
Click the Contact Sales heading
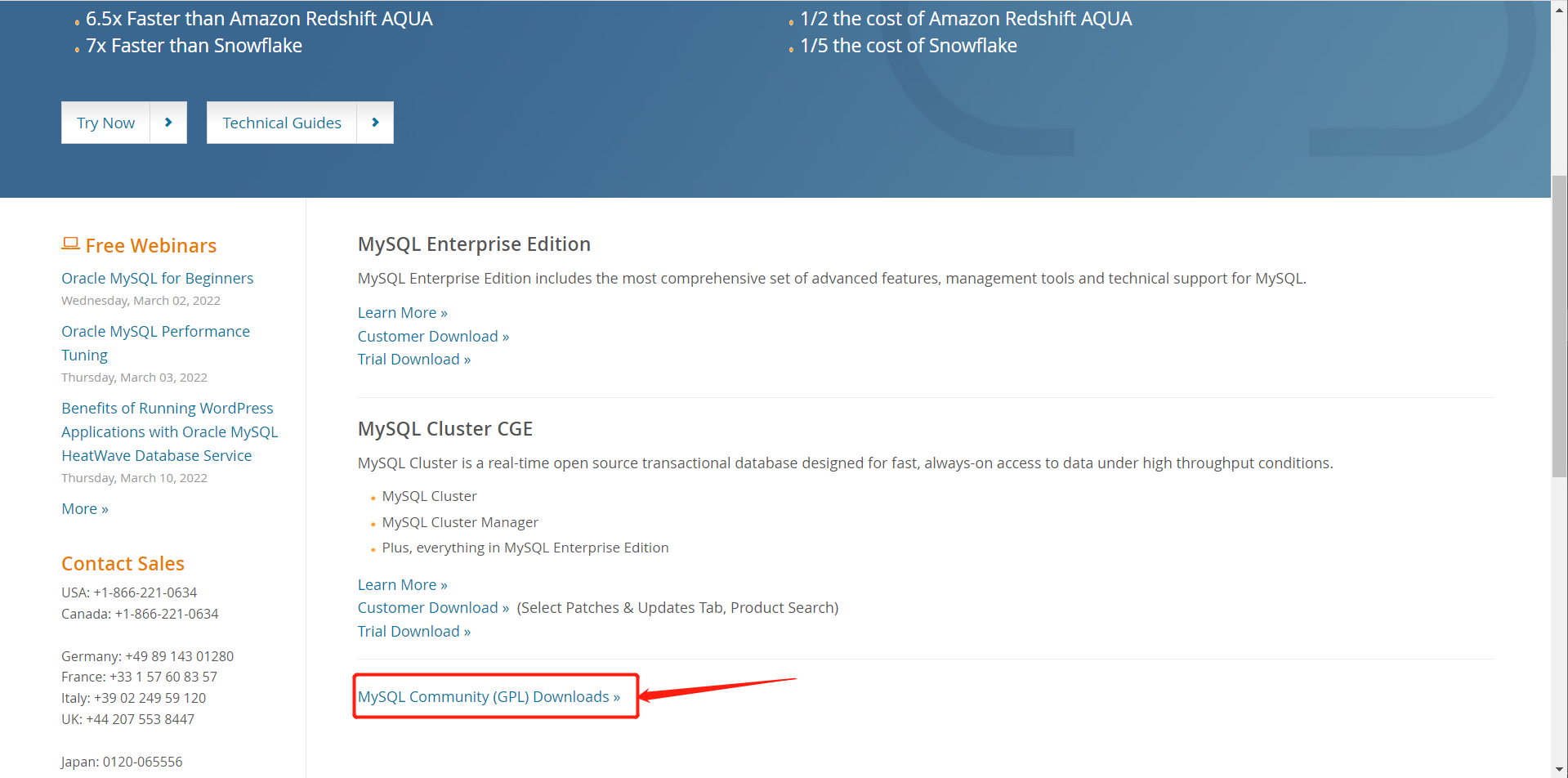[x=123, y=564]
